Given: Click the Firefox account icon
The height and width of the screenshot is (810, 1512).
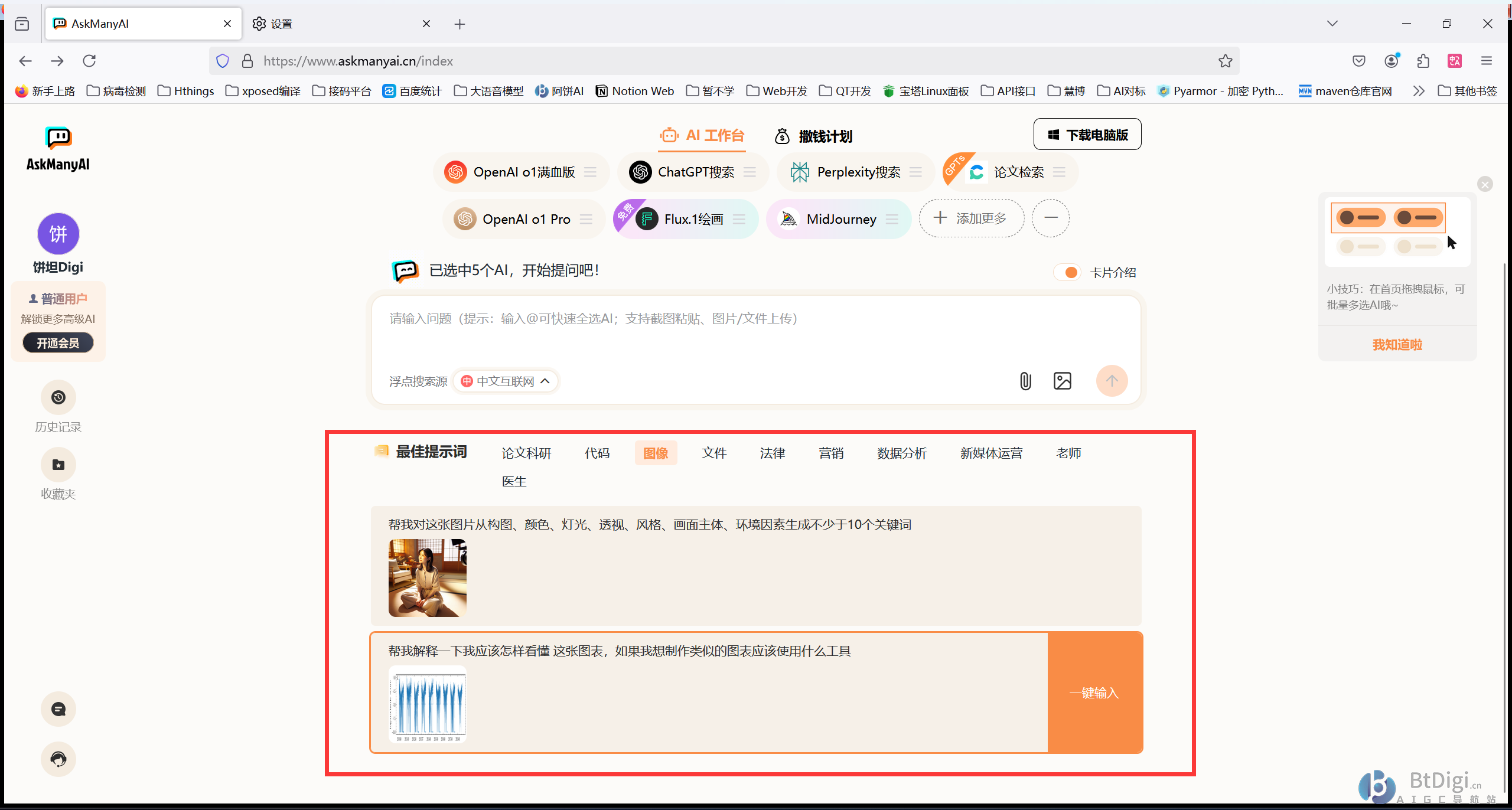Looking at the screenshot, I should pos(1392,61).
